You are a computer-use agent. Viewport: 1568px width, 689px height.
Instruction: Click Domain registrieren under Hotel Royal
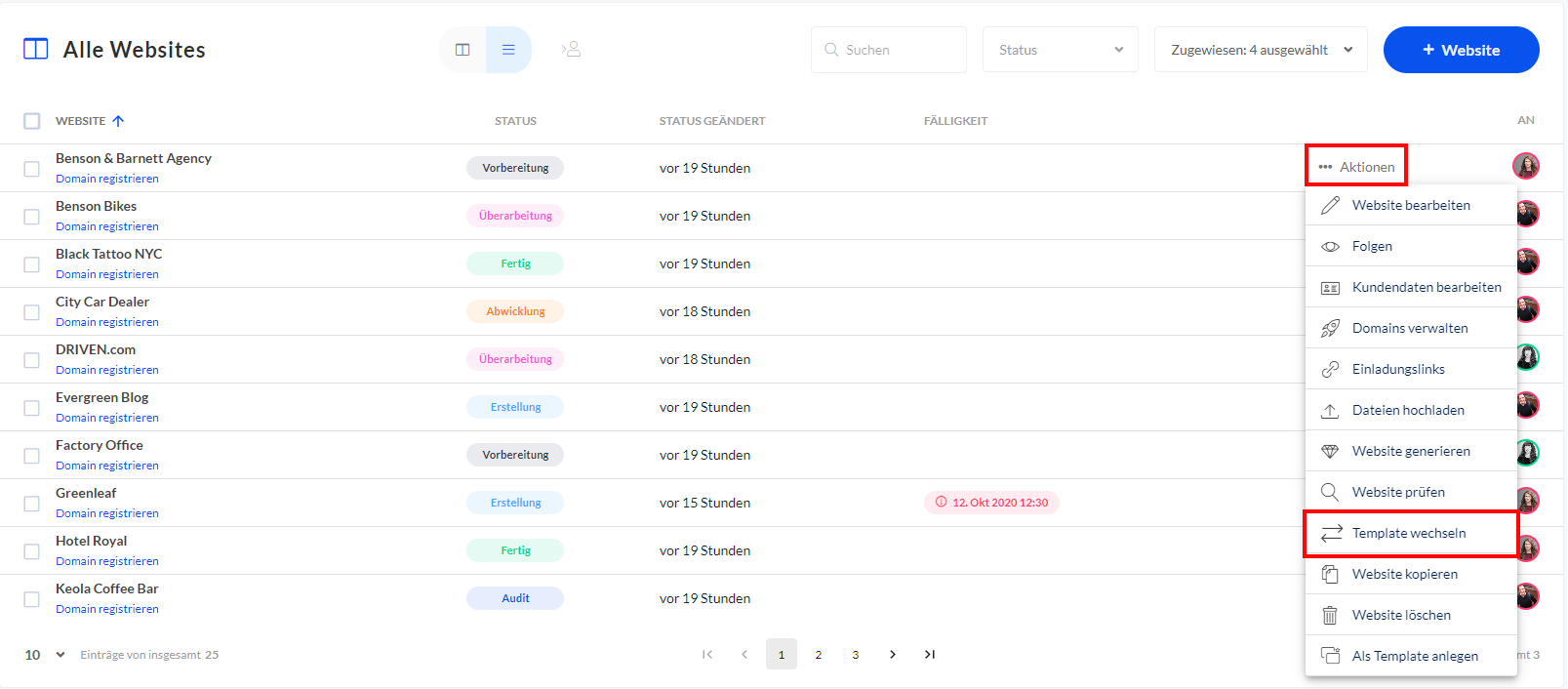click(x=107, y=561)
